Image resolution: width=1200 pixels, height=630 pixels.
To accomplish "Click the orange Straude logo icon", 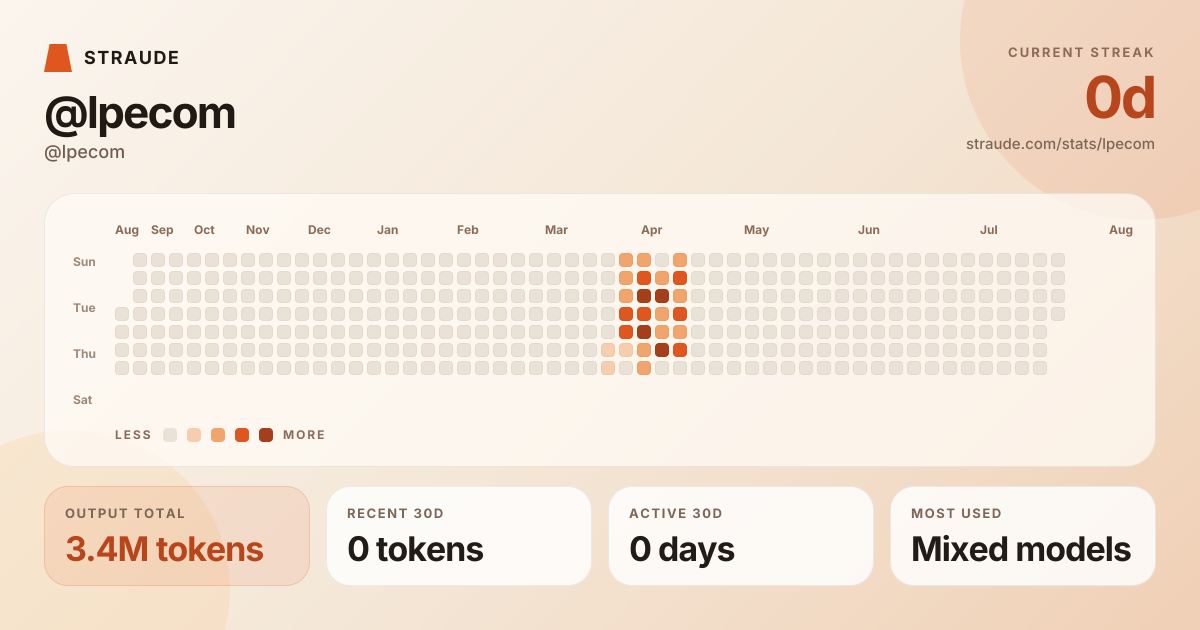I will 58,58.
